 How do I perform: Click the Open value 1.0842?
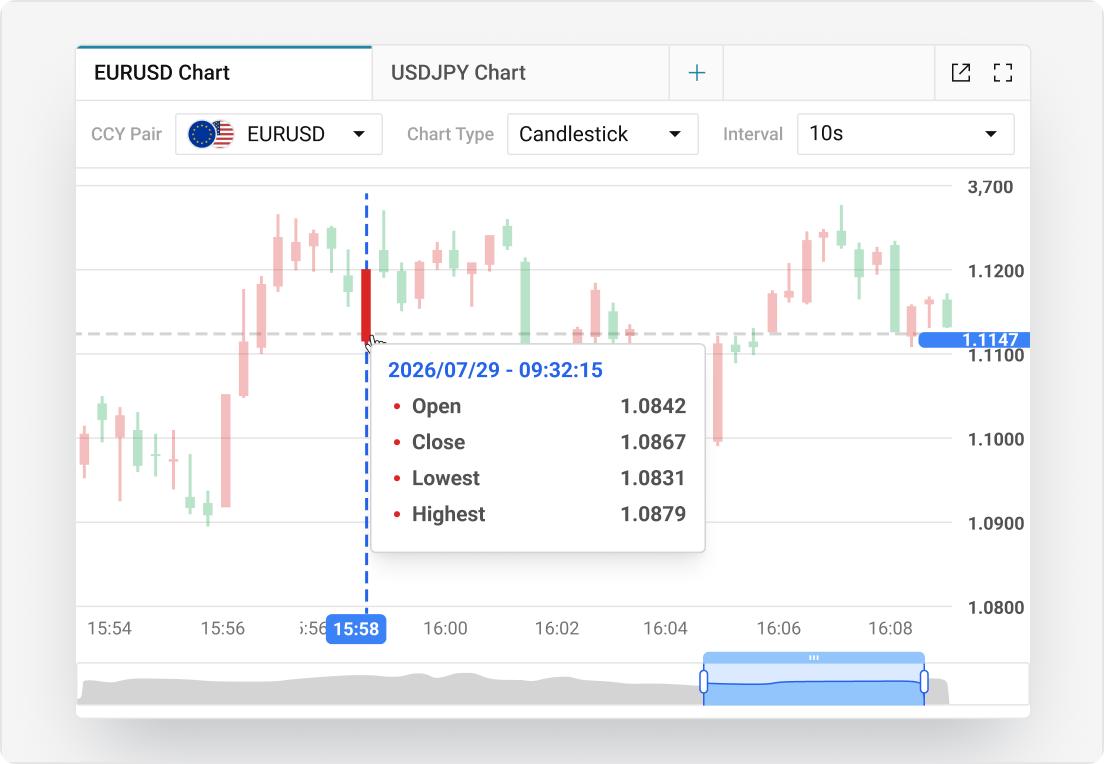click(653, 406)
